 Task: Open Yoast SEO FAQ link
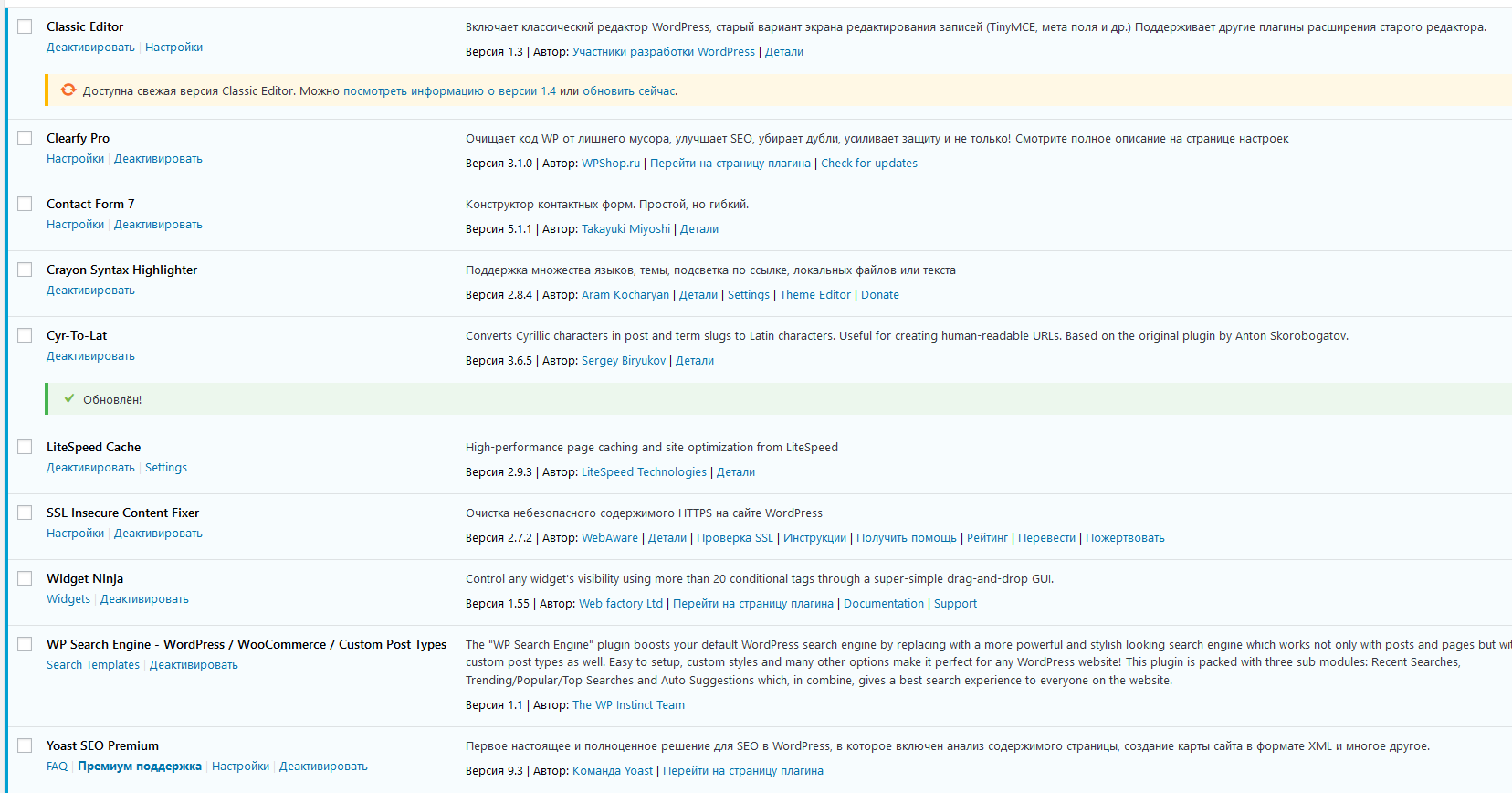tap(57, 767)
